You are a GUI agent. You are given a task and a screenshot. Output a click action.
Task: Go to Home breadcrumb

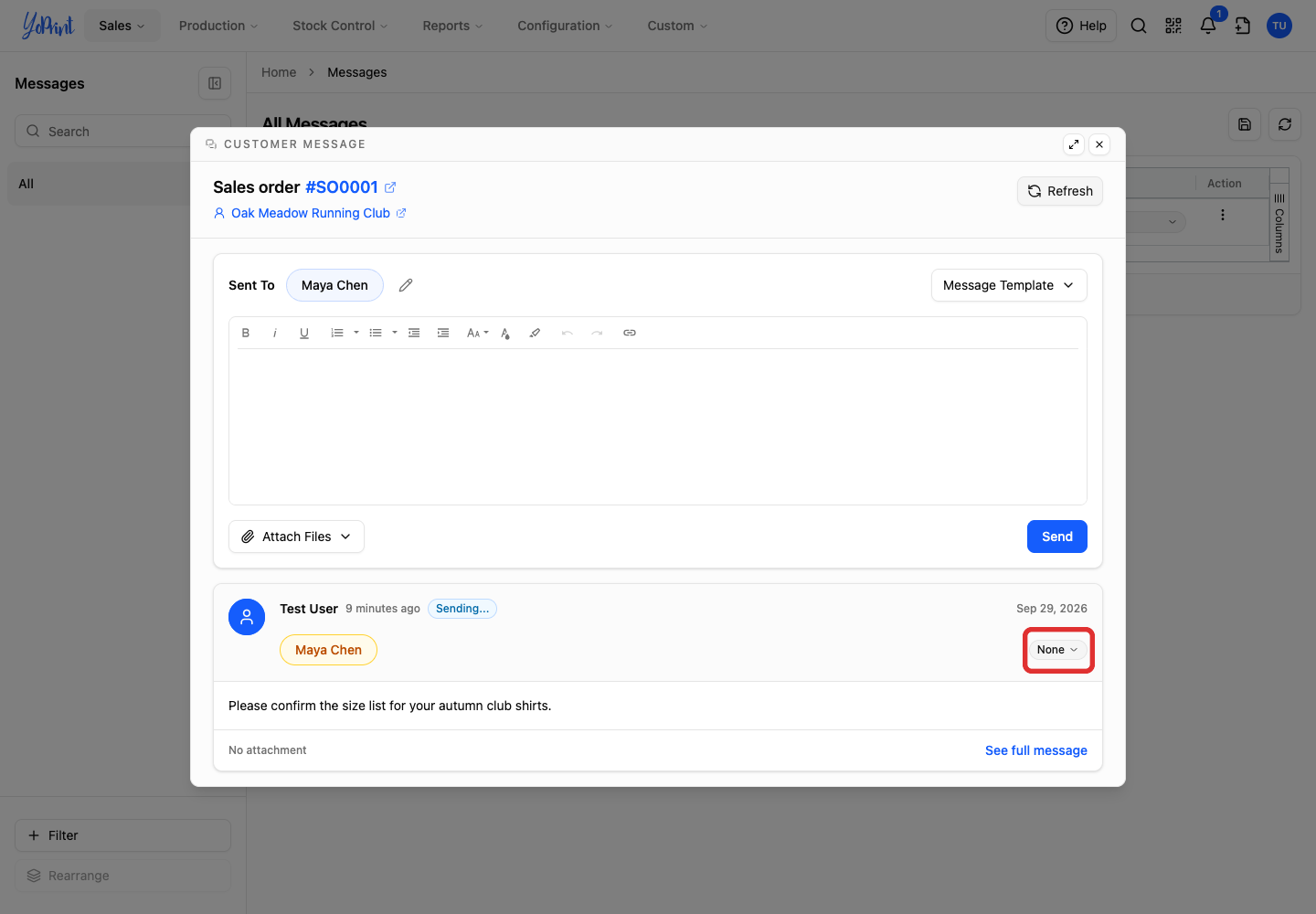(x=279, y=72)
